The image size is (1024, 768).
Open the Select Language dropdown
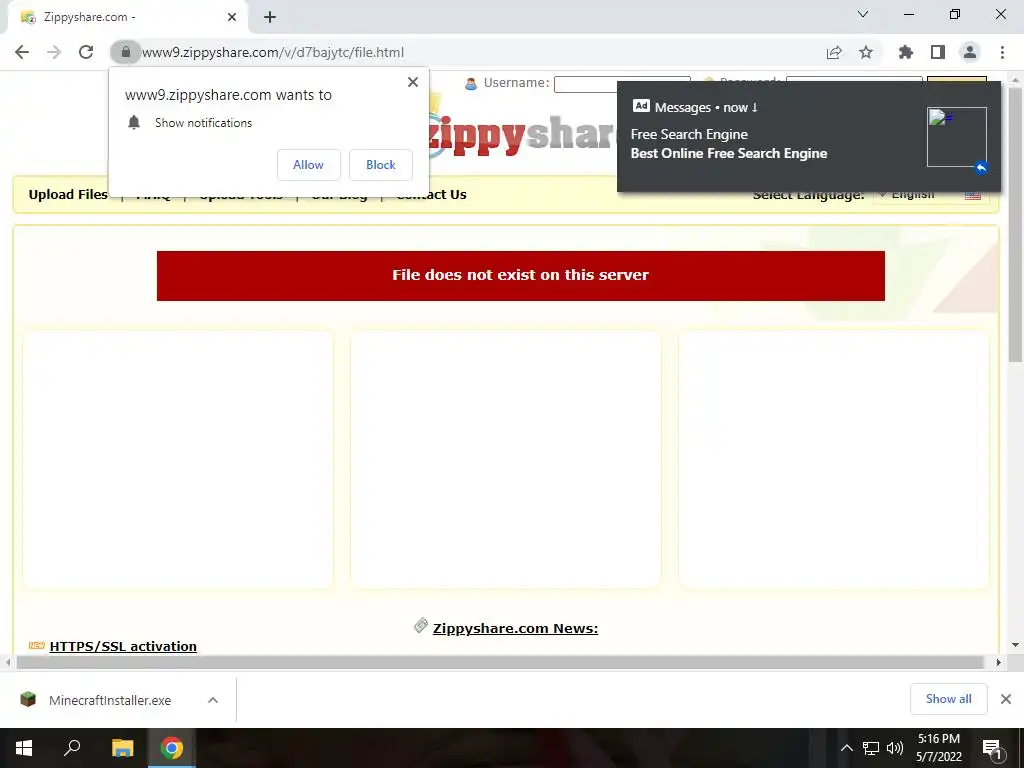point(931,195)
